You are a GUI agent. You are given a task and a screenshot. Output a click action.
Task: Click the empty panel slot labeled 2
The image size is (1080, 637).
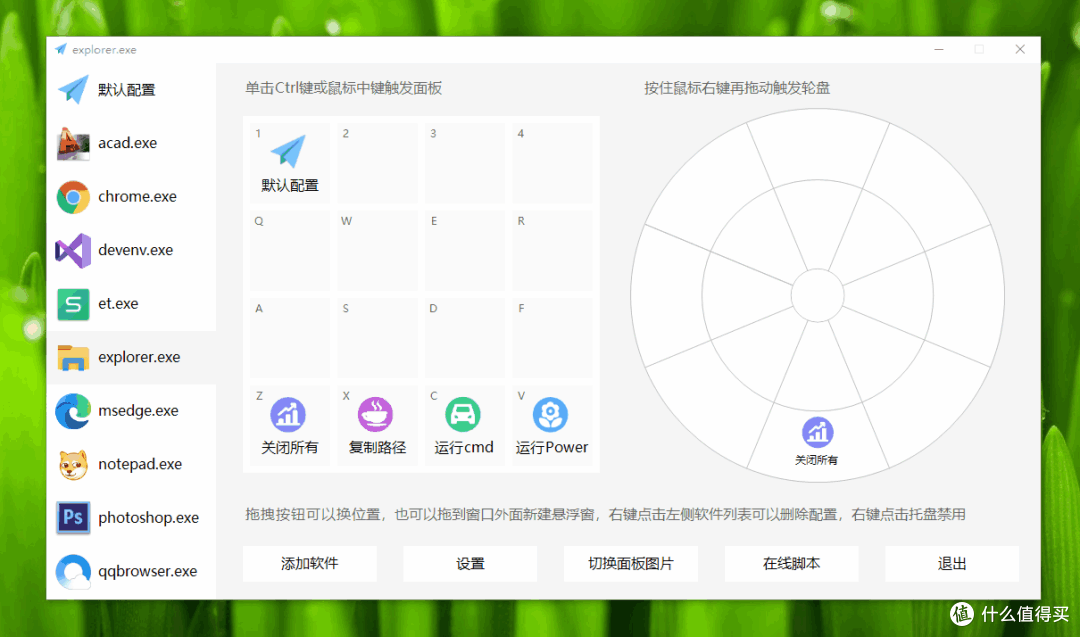377,162
